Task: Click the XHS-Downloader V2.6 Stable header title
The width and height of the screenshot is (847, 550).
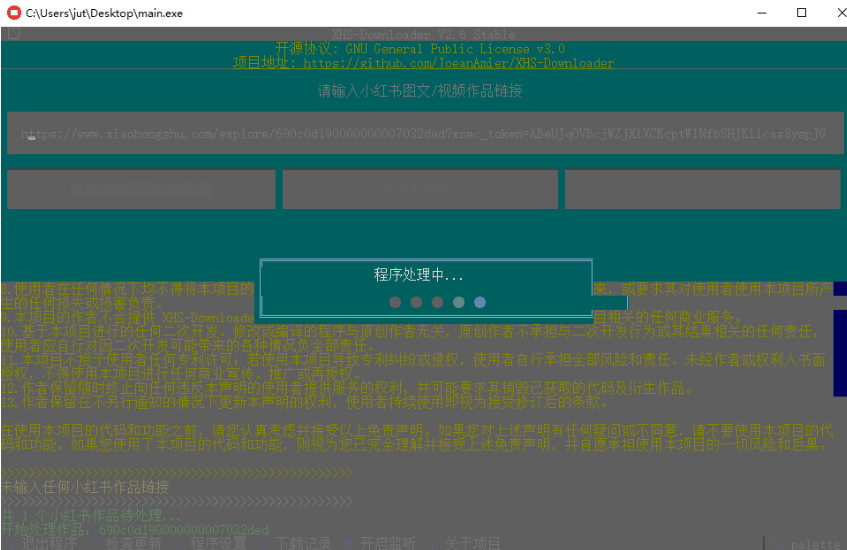Action: 424,34
